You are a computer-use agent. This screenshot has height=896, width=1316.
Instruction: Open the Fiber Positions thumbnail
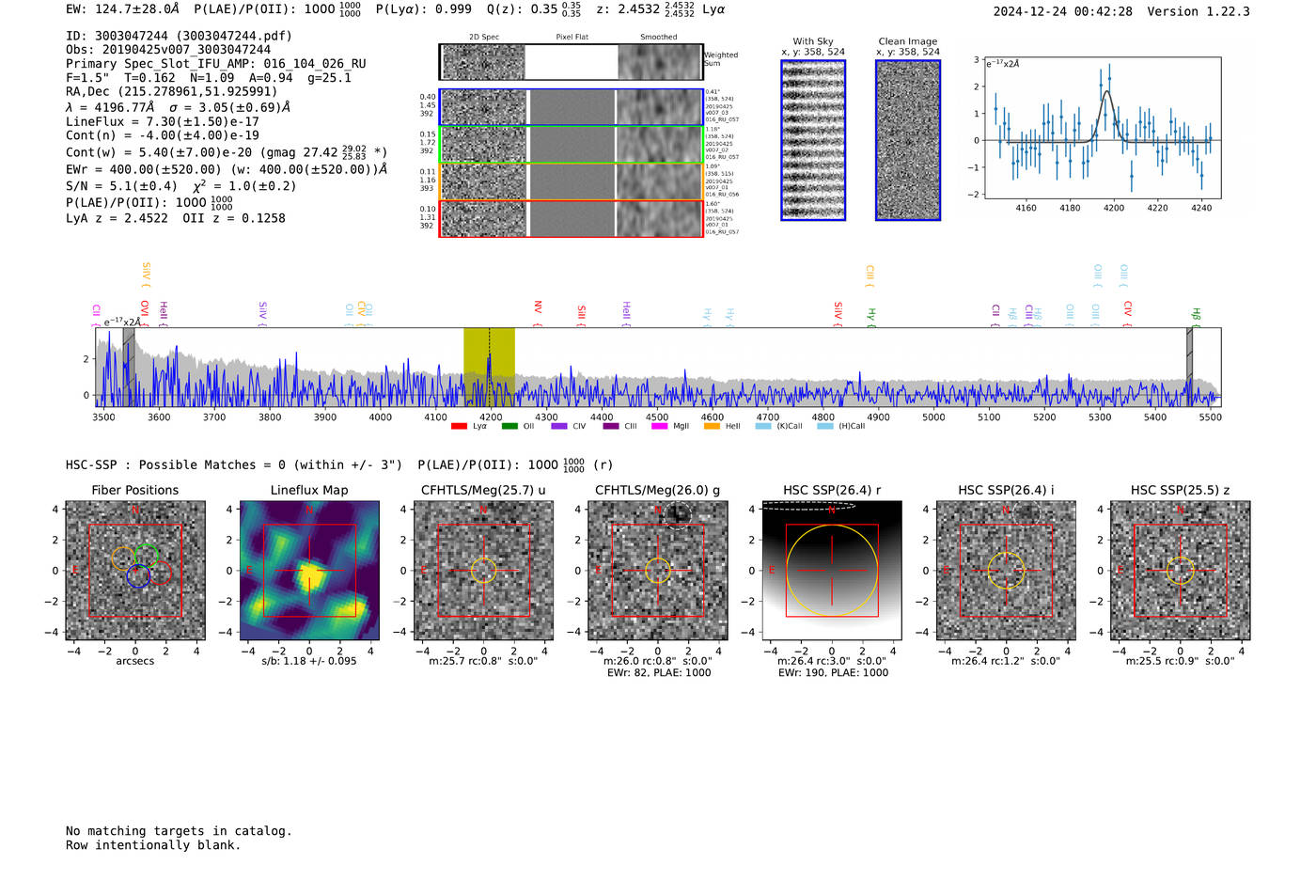135,571
